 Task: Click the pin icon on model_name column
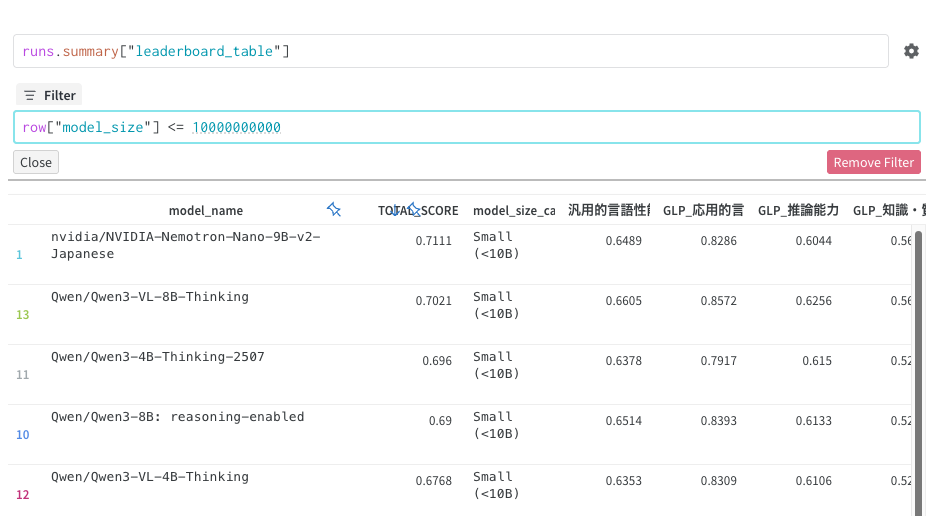[x=333, y=209]
